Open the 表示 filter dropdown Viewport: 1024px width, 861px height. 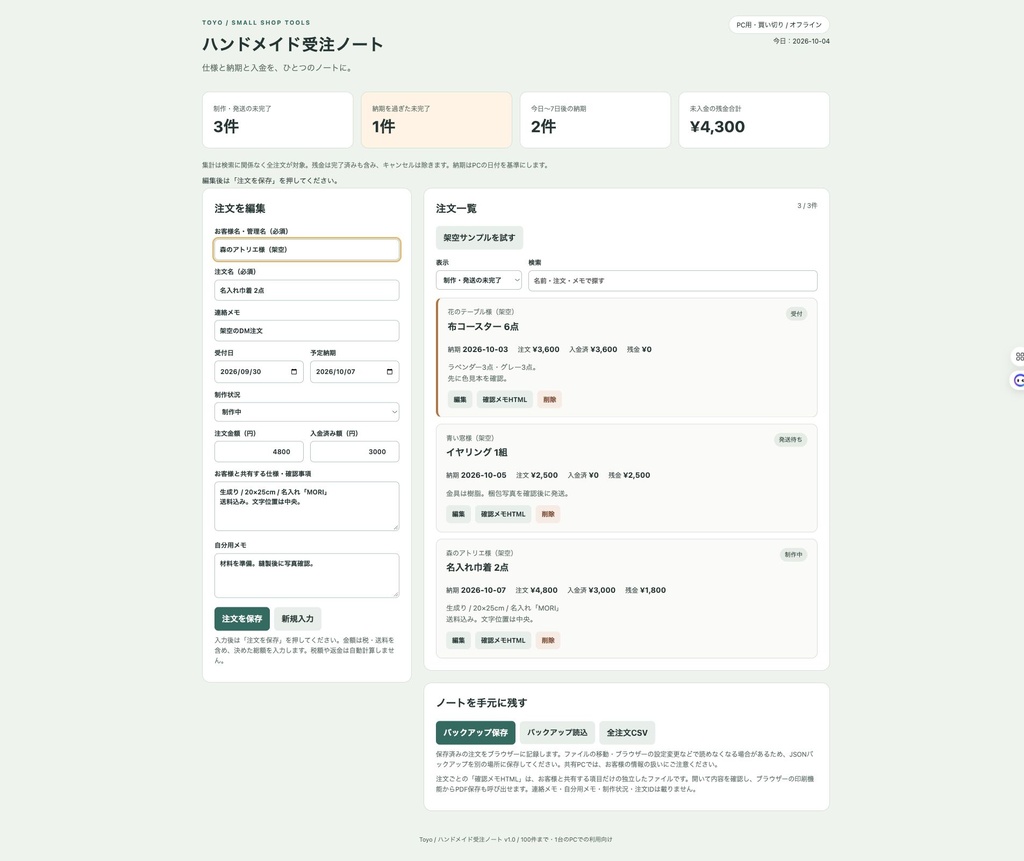click(x=479, y=280)
